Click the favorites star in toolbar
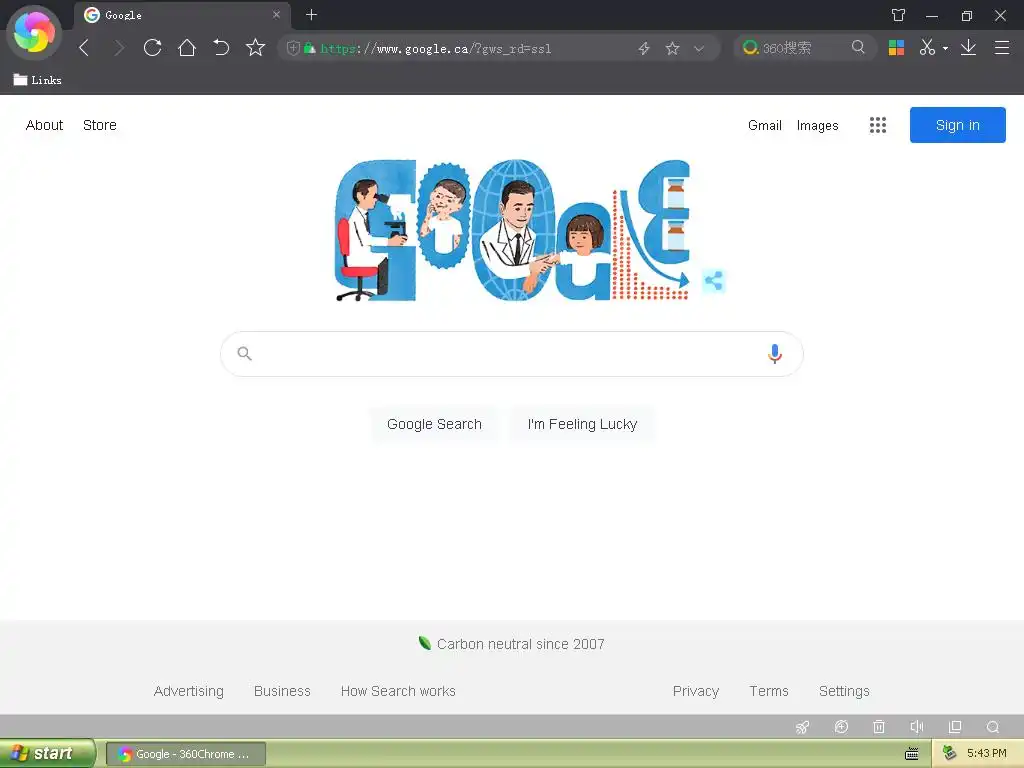This screenshot has height=768, width=1024. pyautogui.click(x=255, y=48)
